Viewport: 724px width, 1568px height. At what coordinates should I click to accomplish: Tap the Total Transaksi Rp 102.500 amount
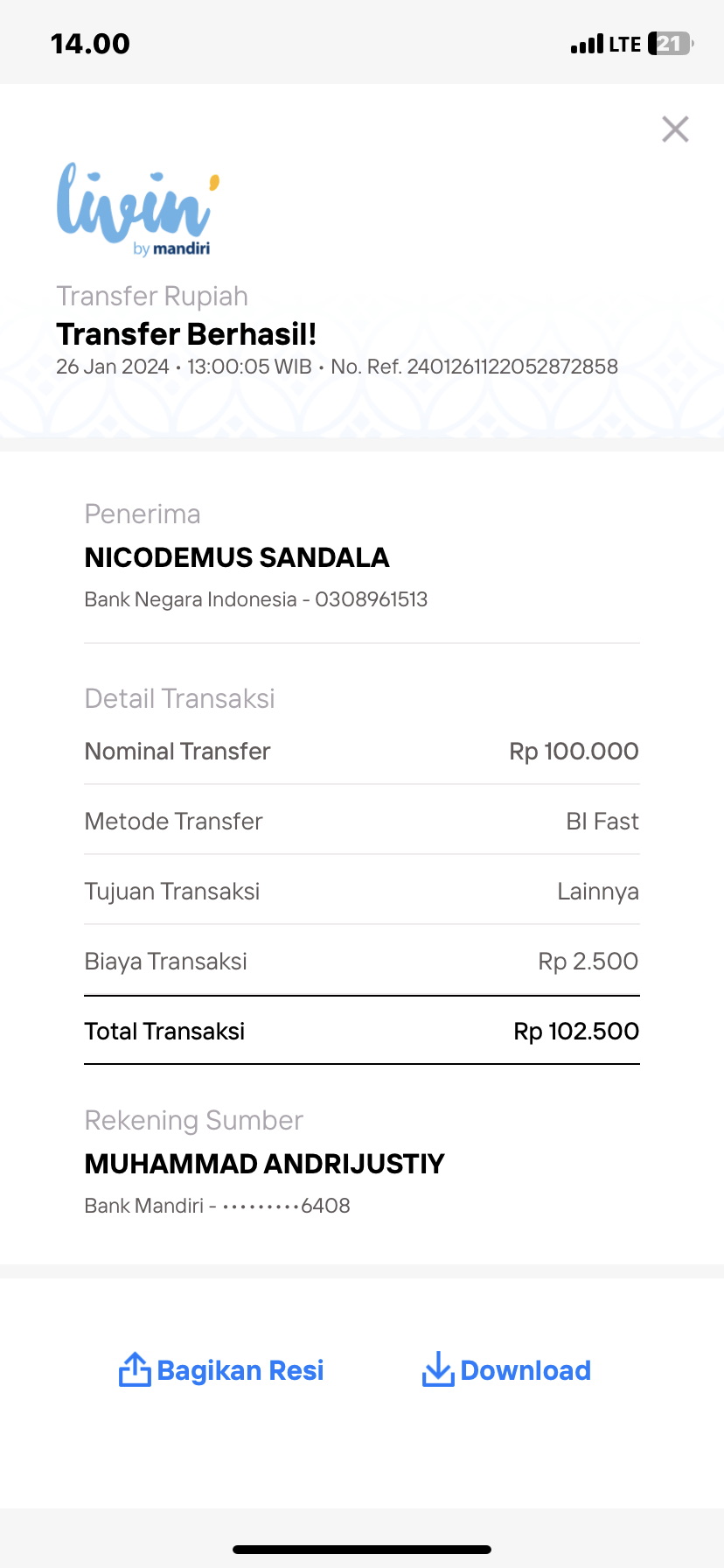[576, 1031]
